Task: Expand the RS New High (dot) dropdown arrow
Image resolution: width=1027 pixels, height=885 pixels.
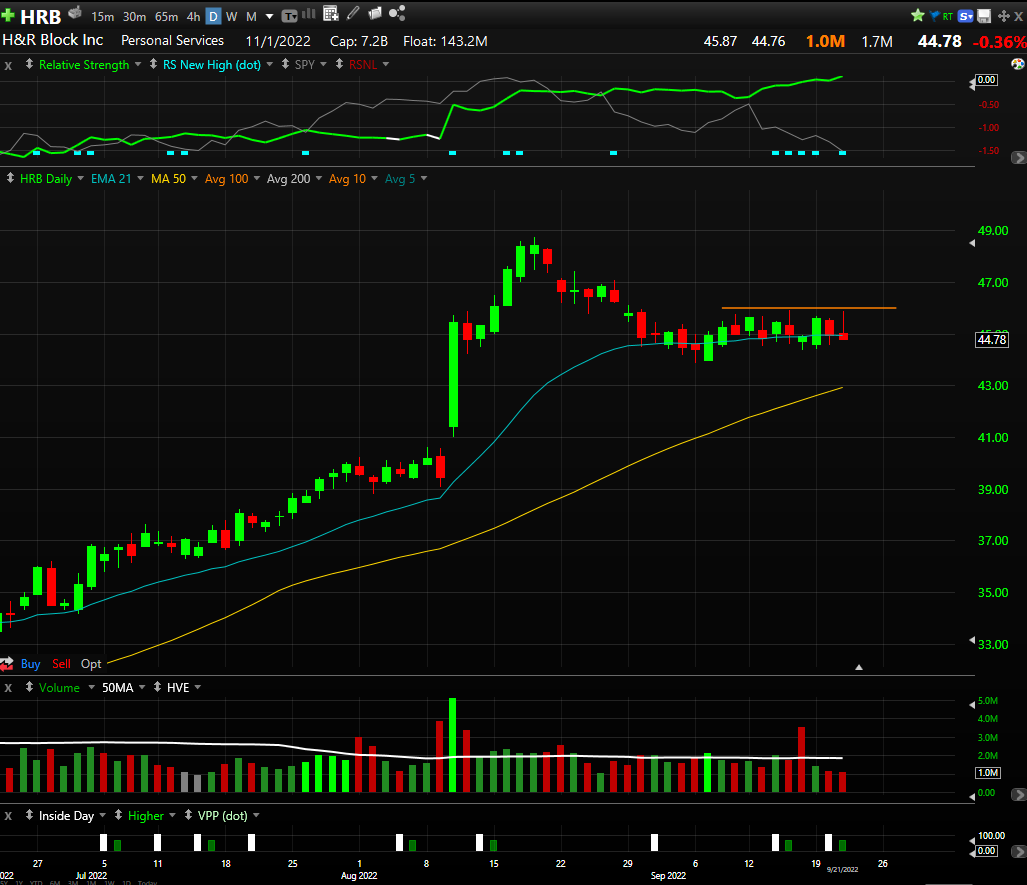Action: [269, 65]
